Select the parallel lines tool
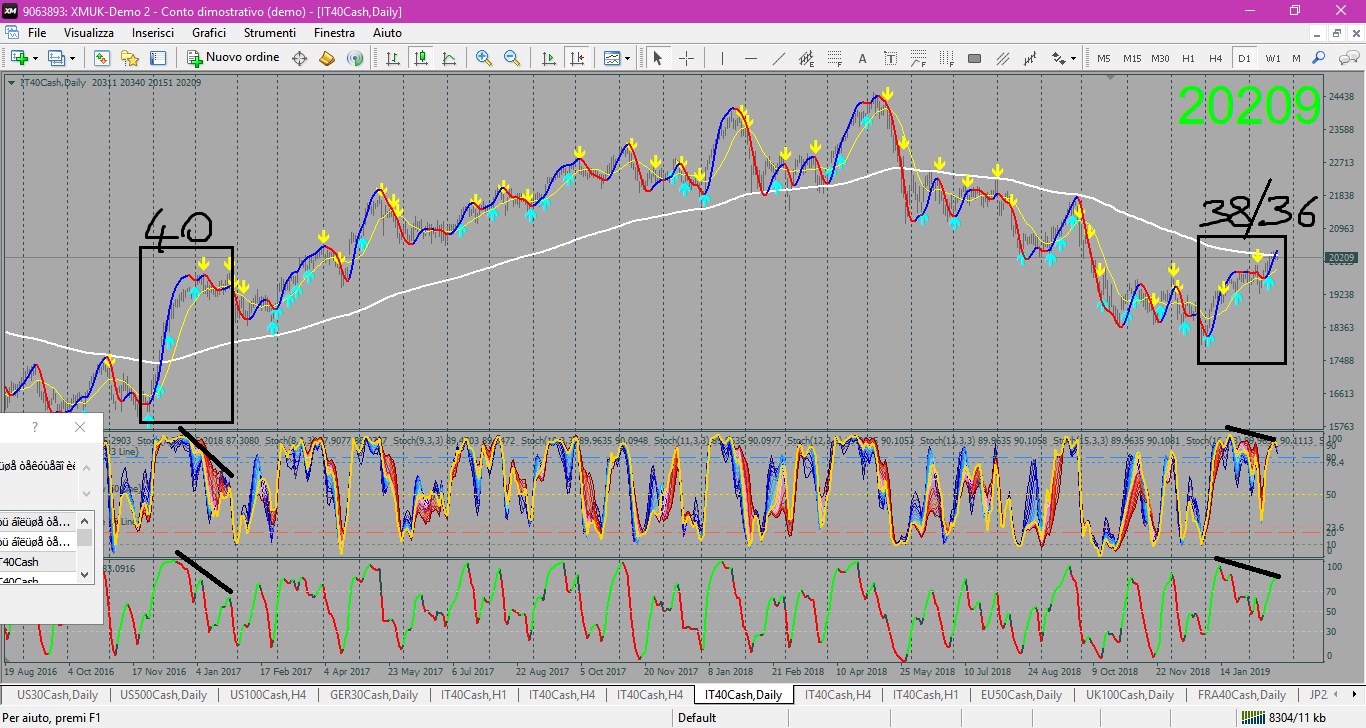 [1003, 58]
